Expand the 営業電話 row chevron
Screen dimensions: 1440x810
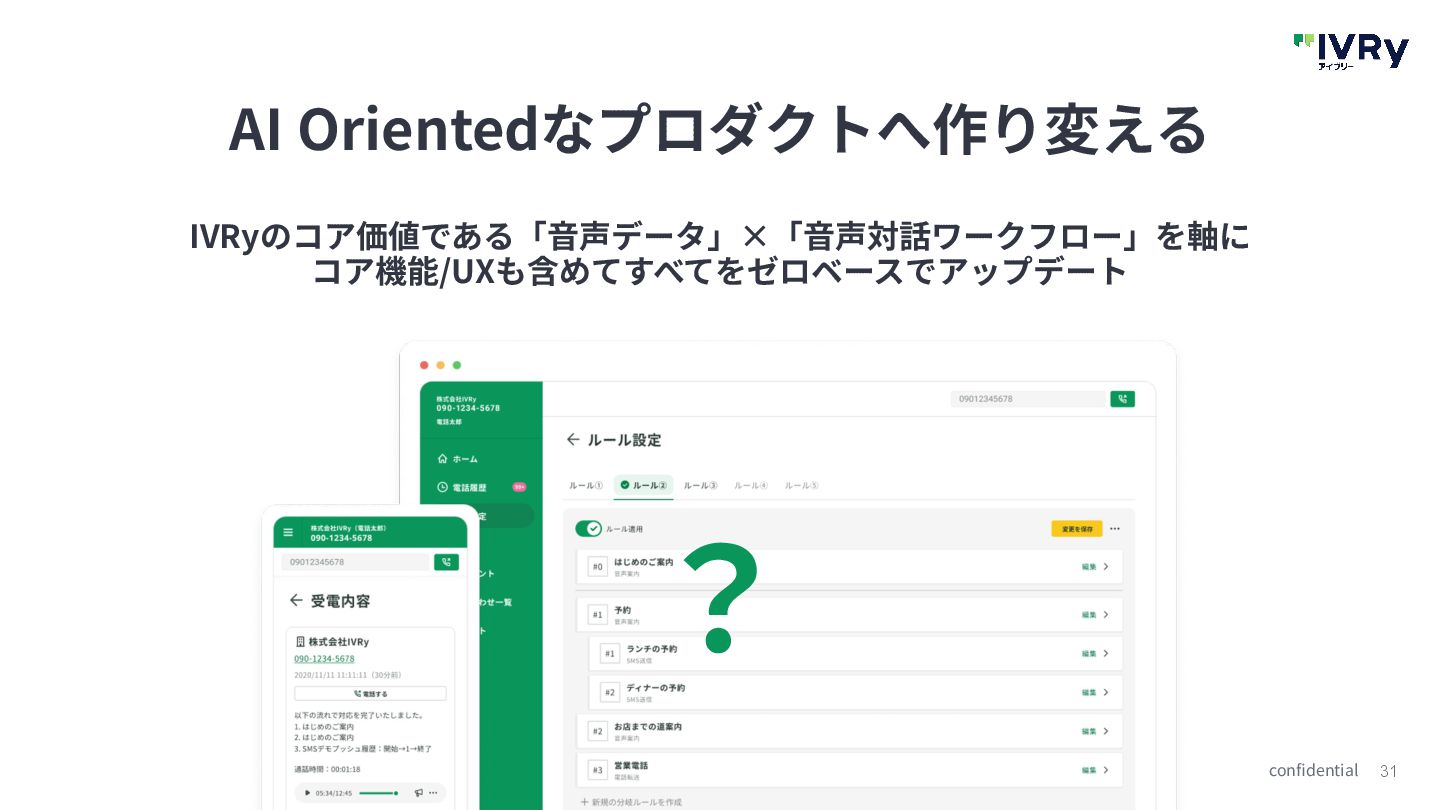pyautogui.click(x=1106, y=770)
